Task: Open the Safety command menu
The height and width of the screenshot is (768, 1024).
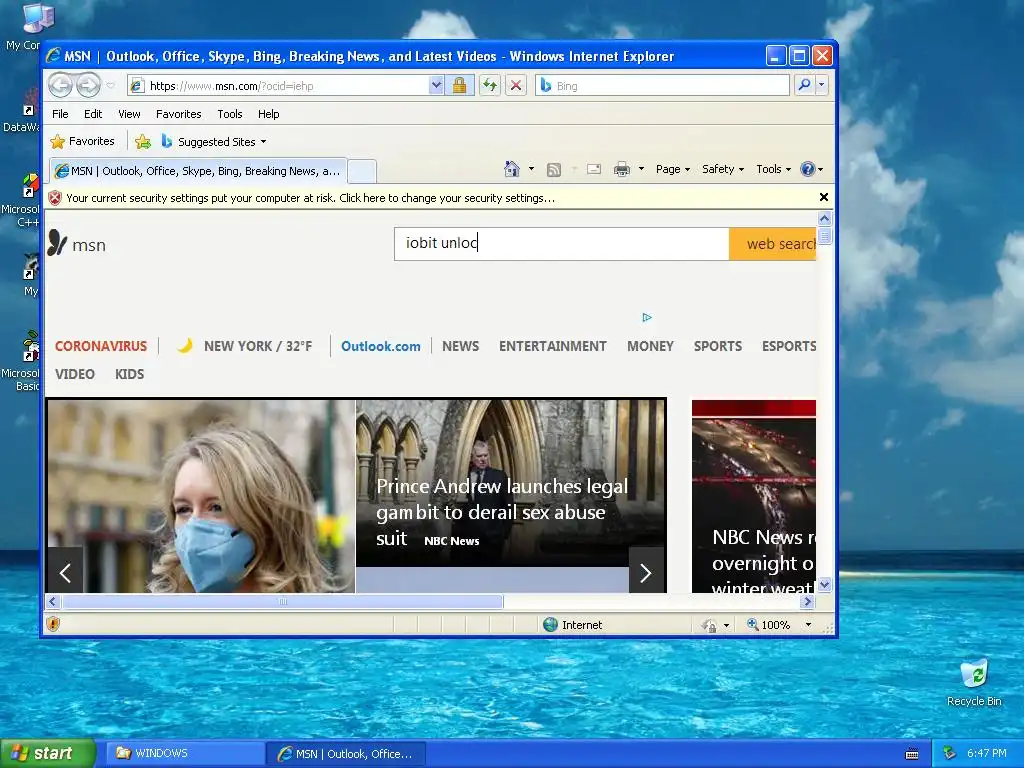Action: pyautogui.click(x=723, y=169)
